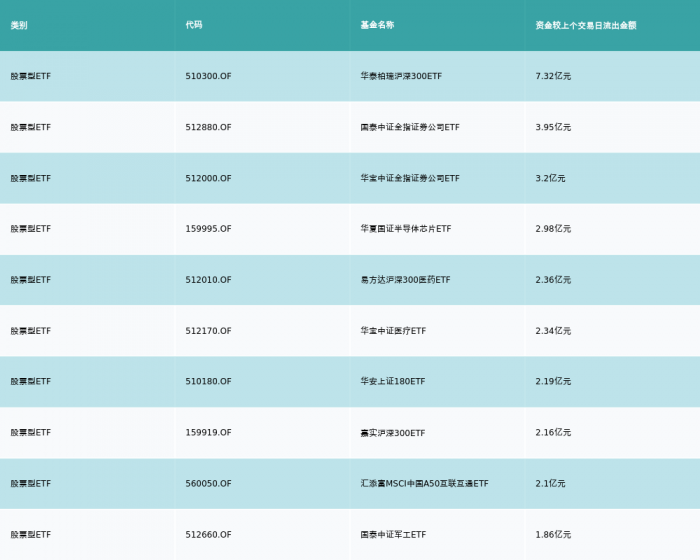Select fund name 华宝中证医疗ETF

393,331
